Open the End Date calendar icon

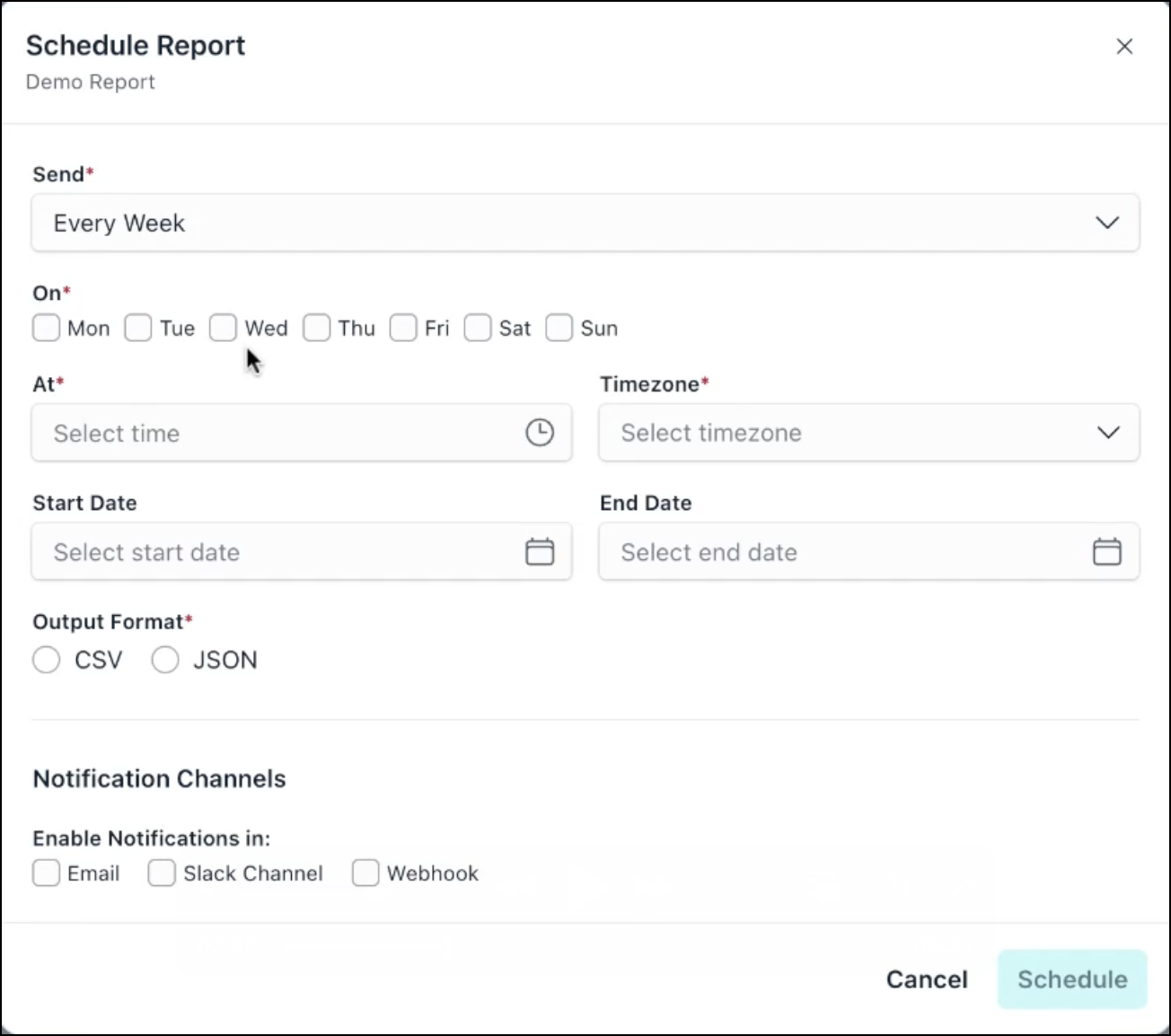[1107, 551]
